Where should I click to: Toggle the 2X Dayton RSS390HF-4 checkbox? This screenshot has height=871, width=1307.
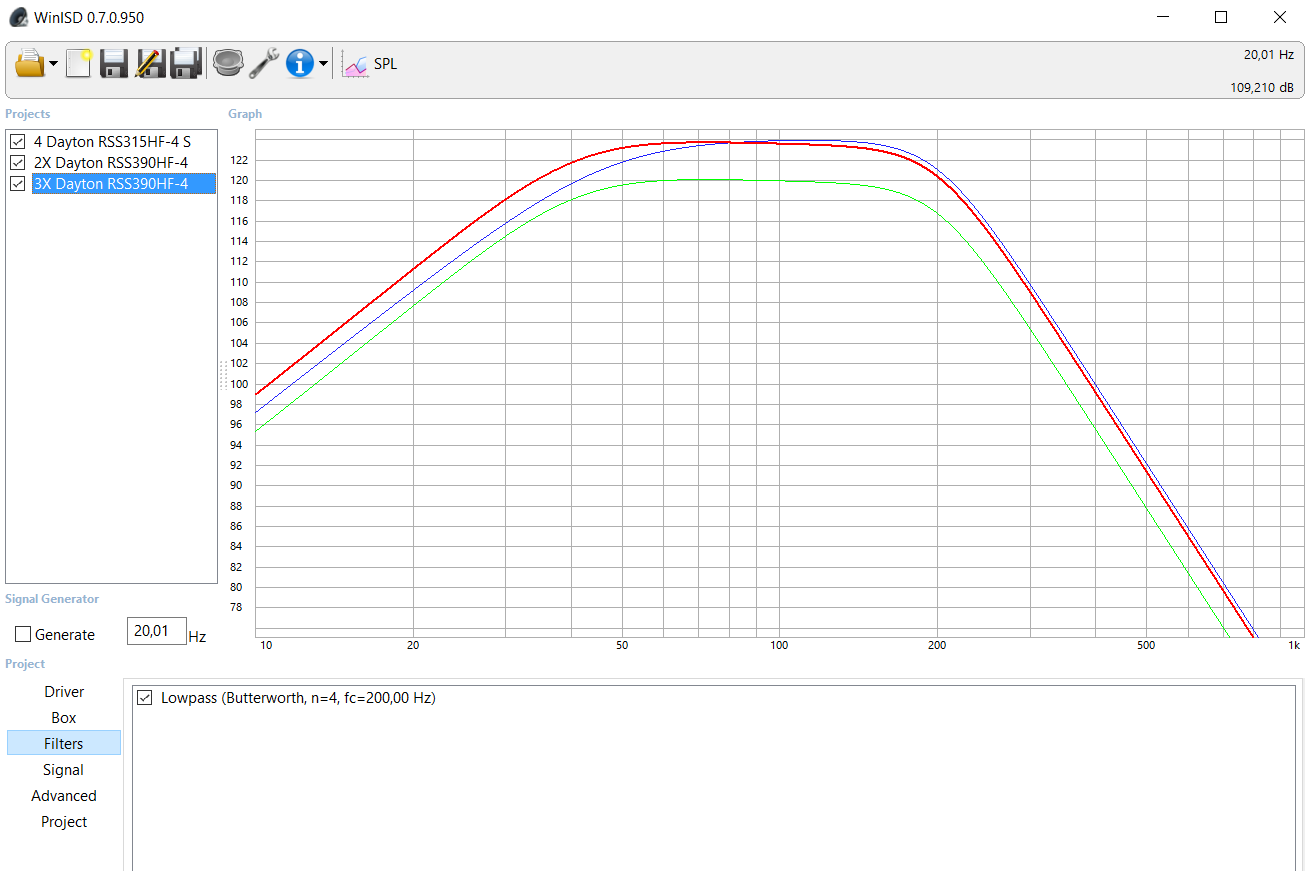(x=17, y=163)
